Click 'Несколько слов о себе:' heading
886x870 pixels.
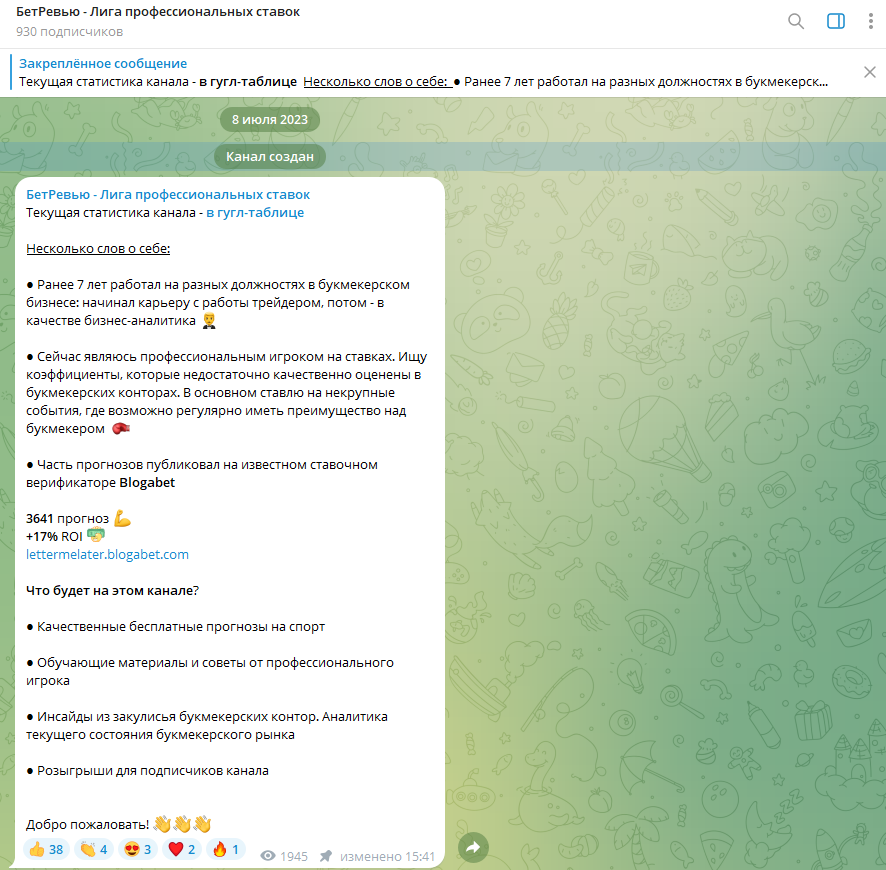click(98, 249)
